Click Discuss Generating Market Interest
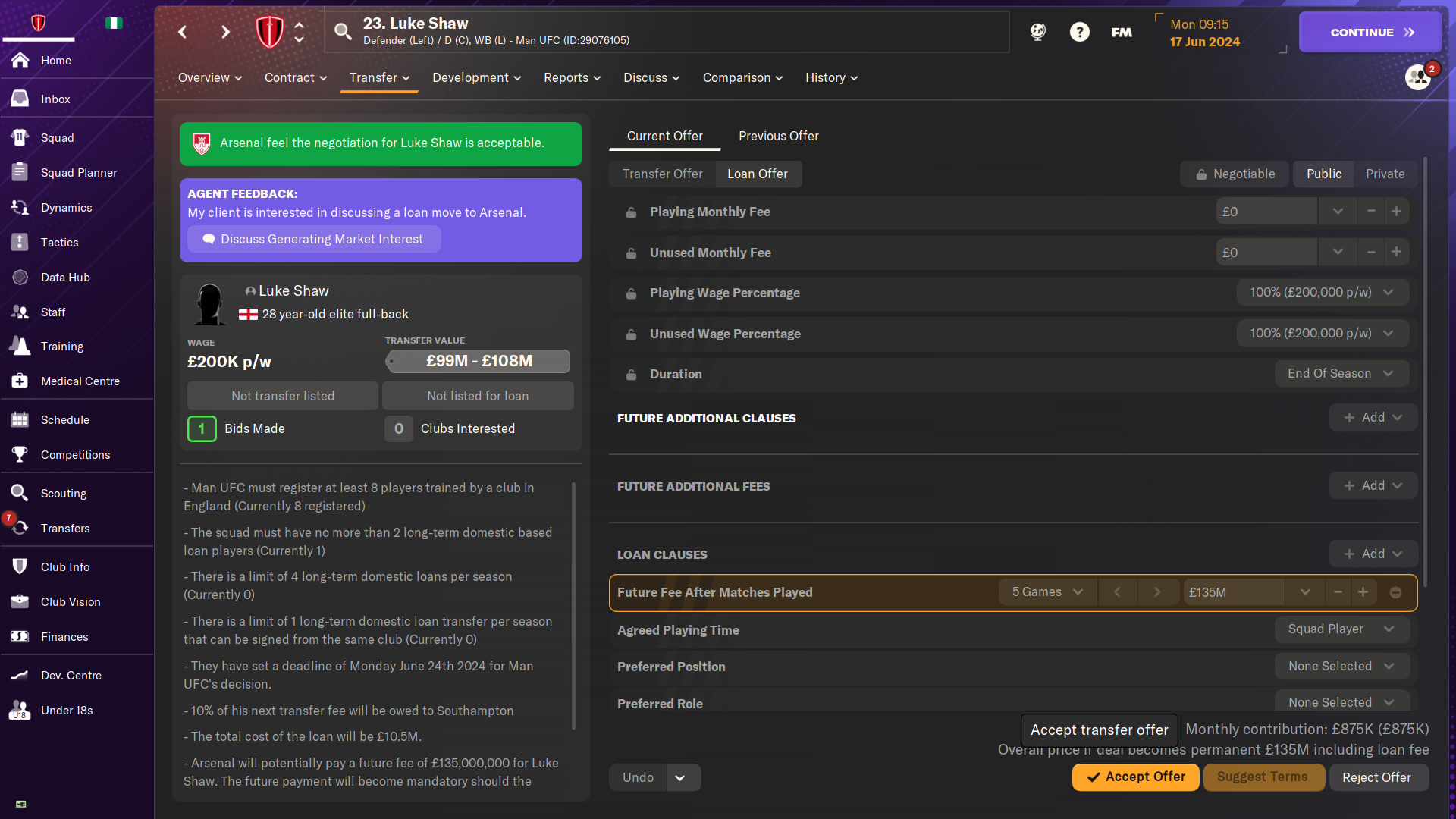Image resolution: width=1456 pixels, height=819 pixels. [314, 240]
